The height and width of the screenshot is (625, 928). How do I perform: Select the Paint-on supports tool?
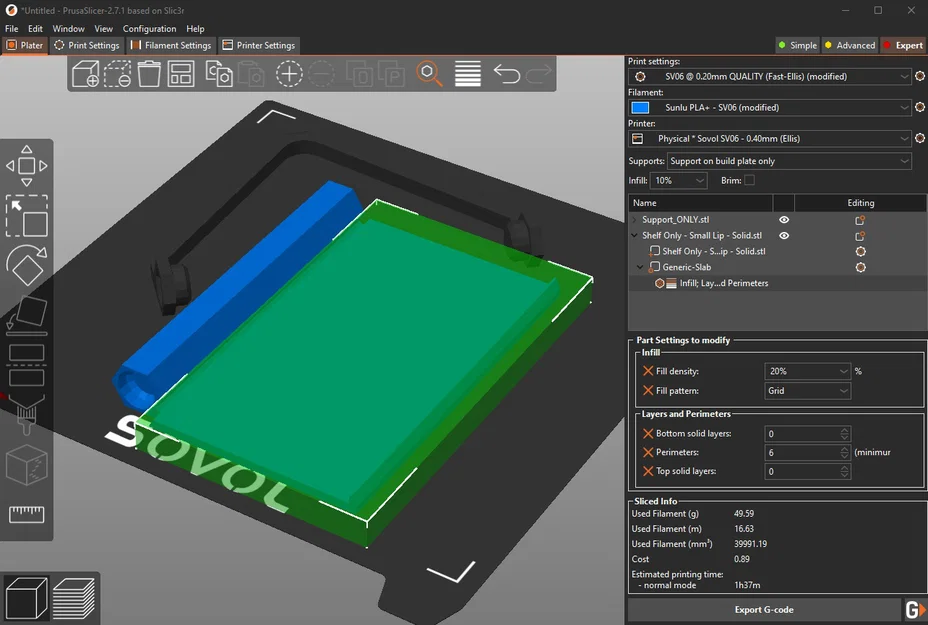pos(27,414)
